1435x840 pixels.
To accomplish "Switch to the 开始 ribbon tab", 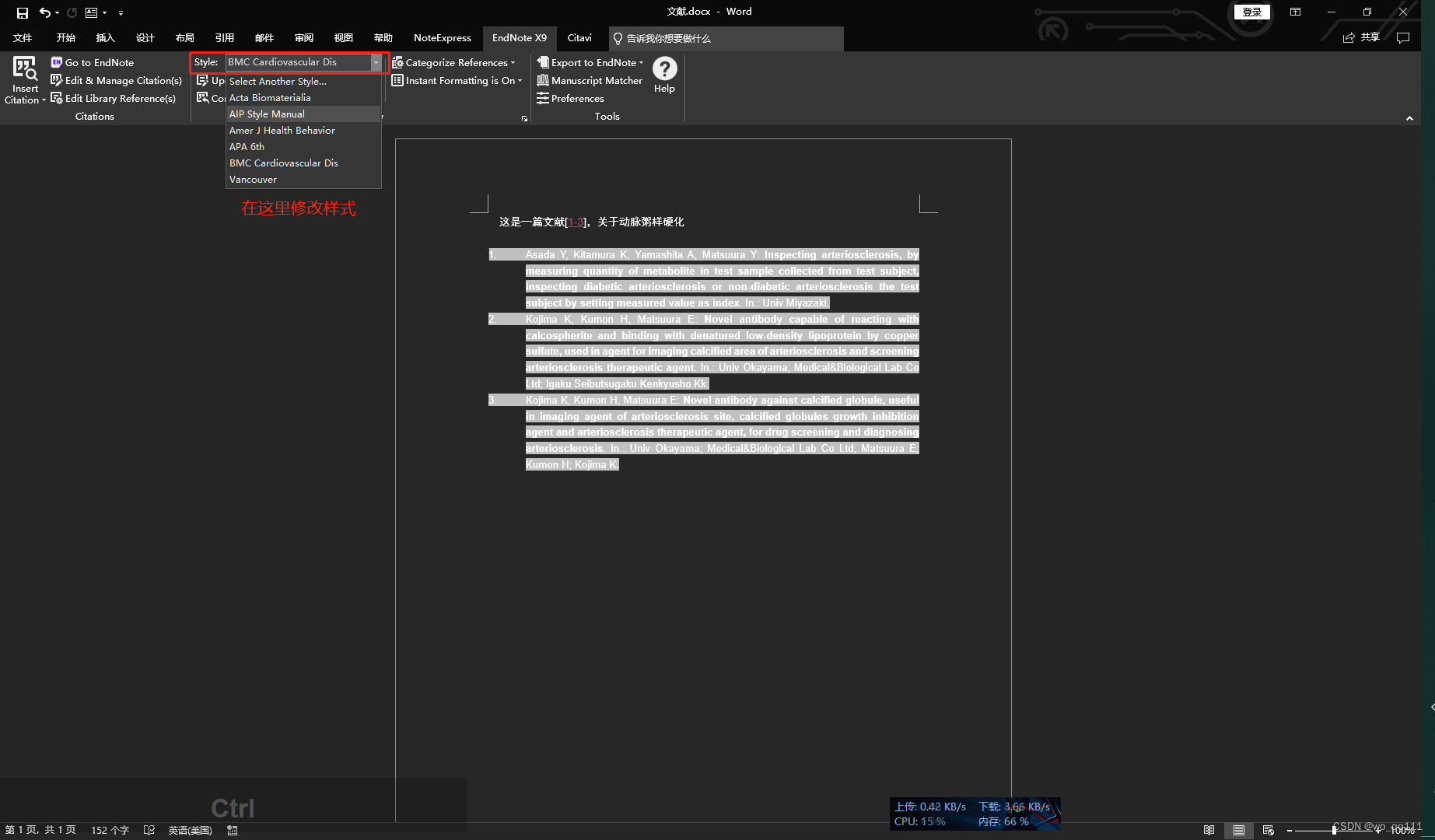I will click(65, 37).
